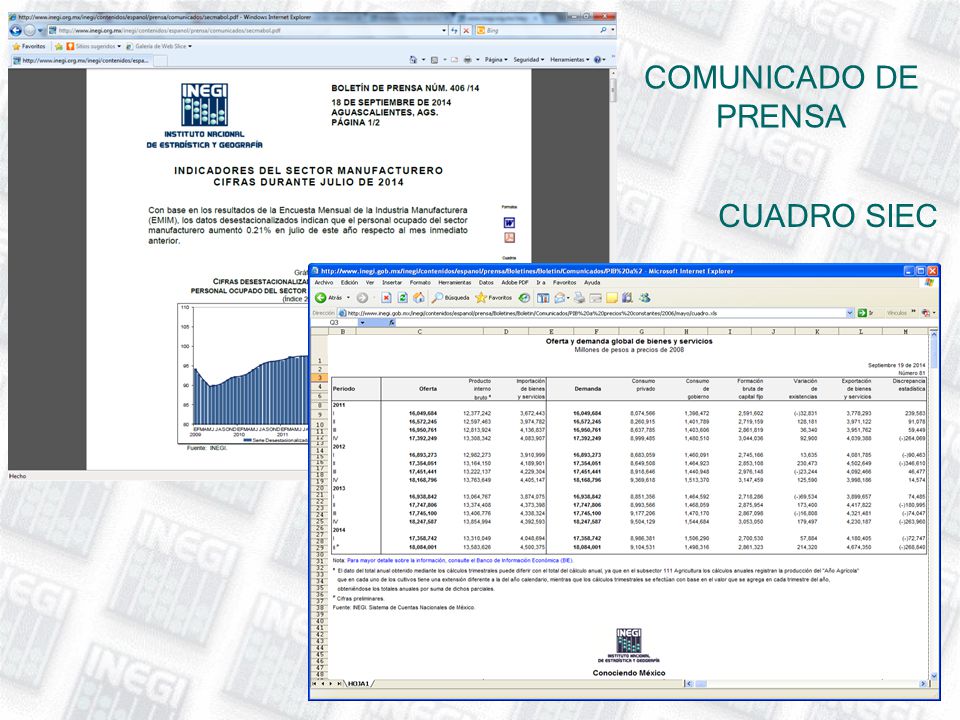
Task: Open Favoritos star button in the PDF window
Action: point(29,46)
